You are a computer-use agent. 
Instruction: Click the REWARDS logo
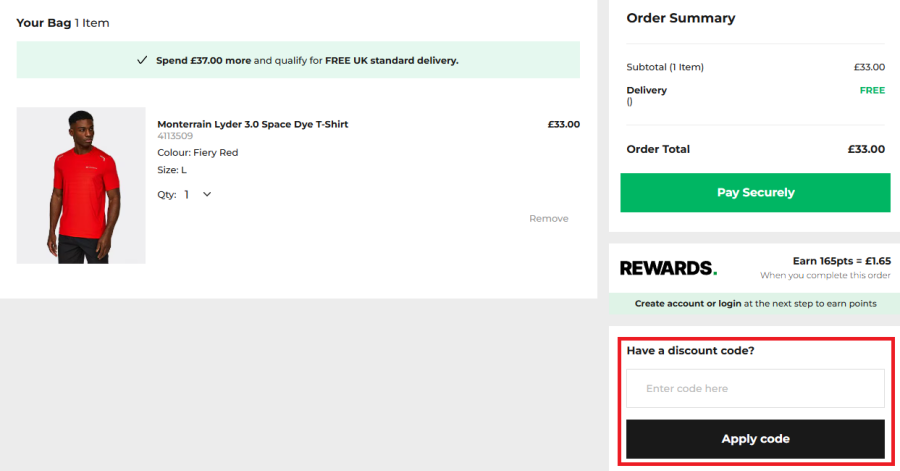click(x=668, y=268)
